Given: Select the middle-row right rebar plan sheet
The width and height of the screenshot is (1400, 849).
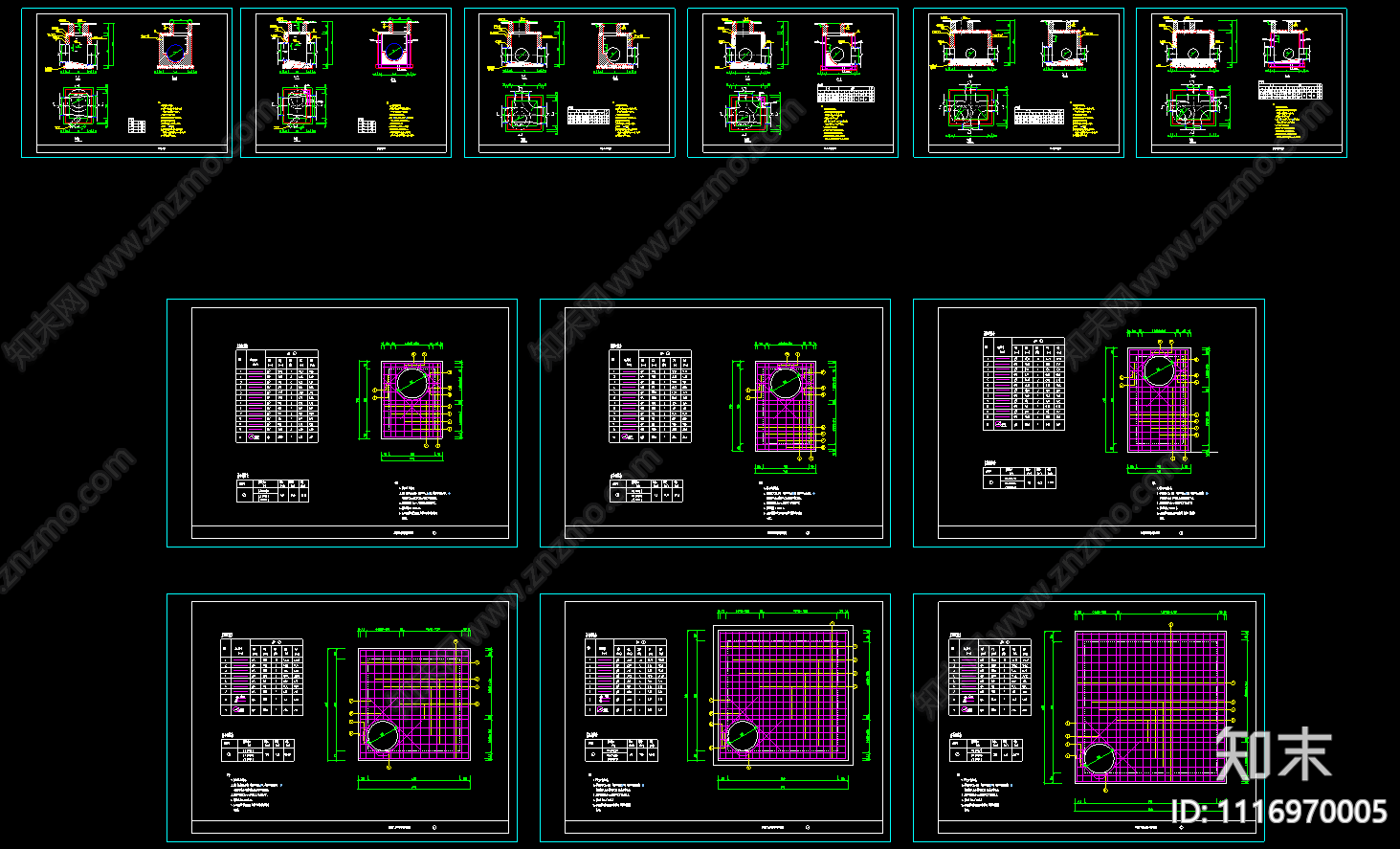Looking at the screenshot, I should tap(1088, 423).
